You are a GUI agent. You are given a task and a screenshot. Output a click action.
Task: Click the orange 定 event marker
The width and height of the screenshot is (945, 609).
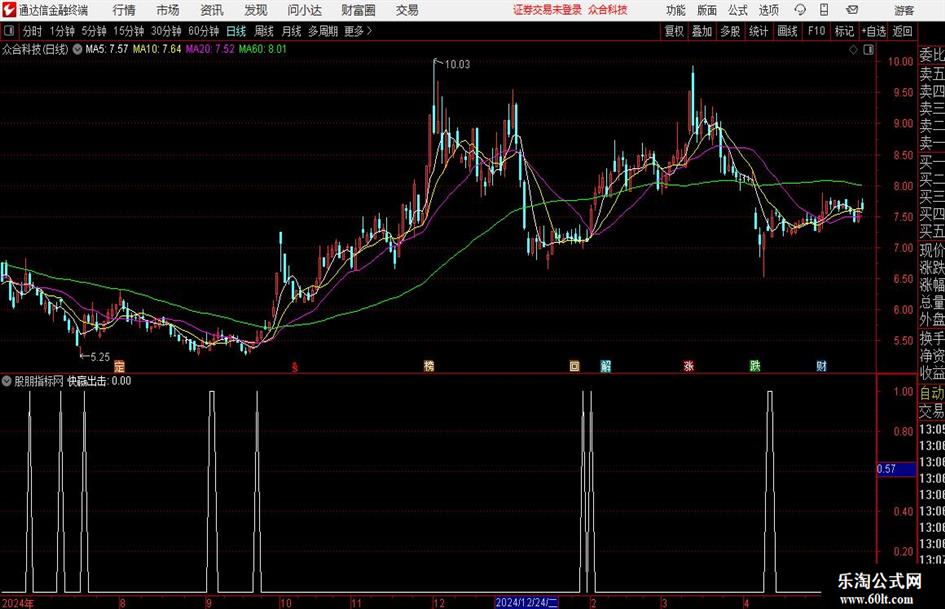tap(119, 366)
